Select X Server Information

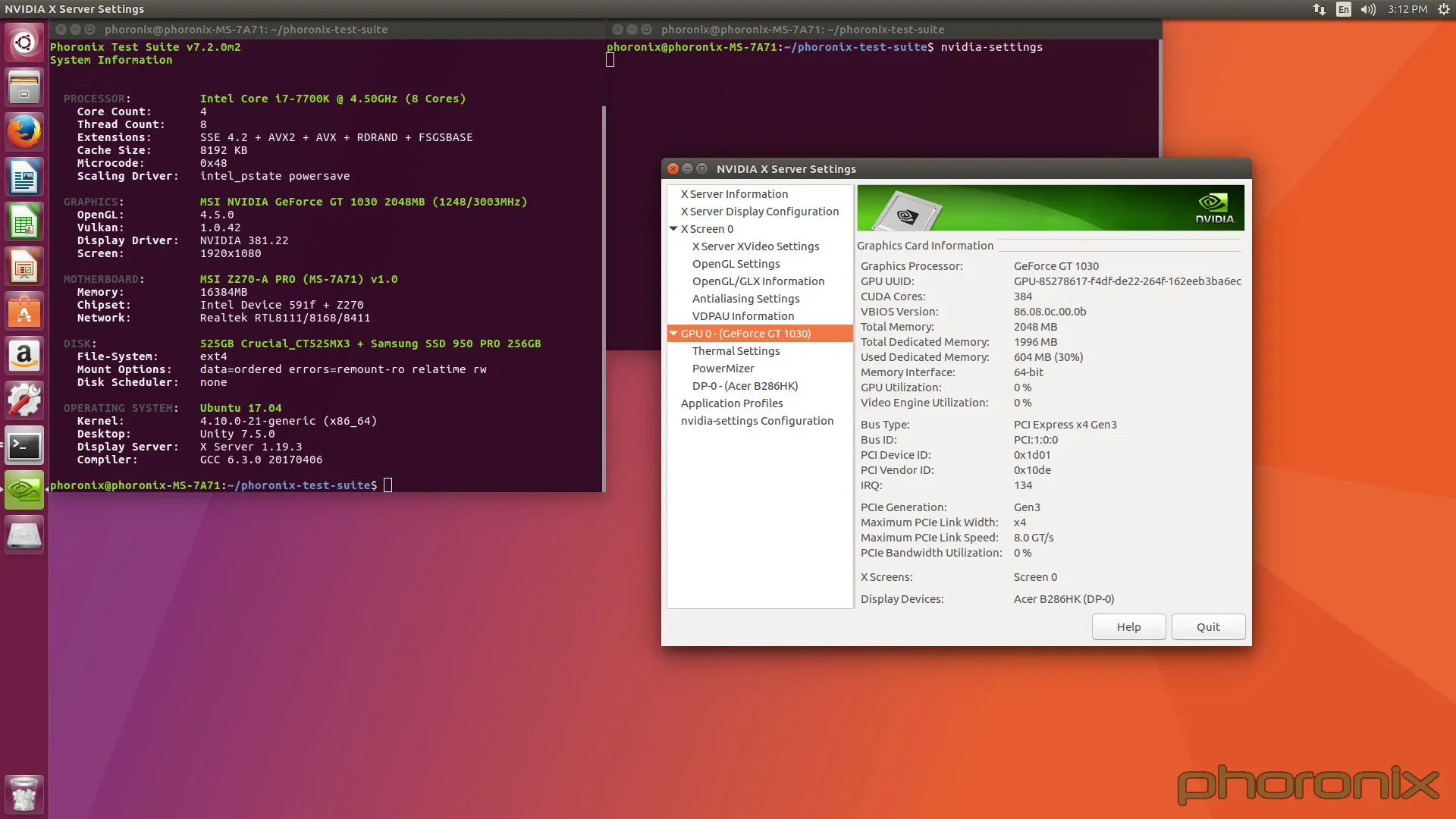pyautogui.click(x=734, y=194)
